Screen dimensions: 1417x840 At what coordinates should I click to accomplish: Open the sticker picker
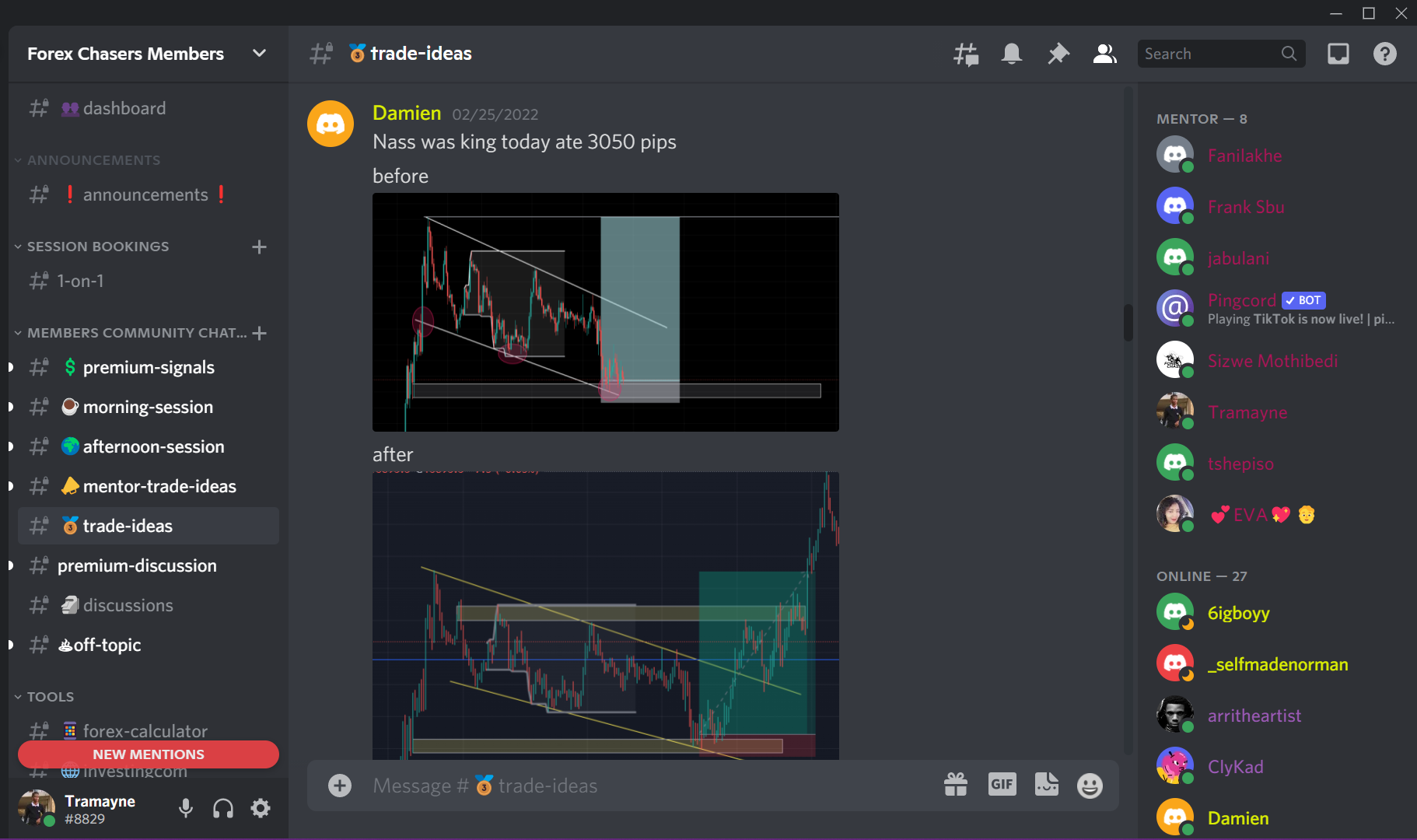click(x=1047, y=785)
